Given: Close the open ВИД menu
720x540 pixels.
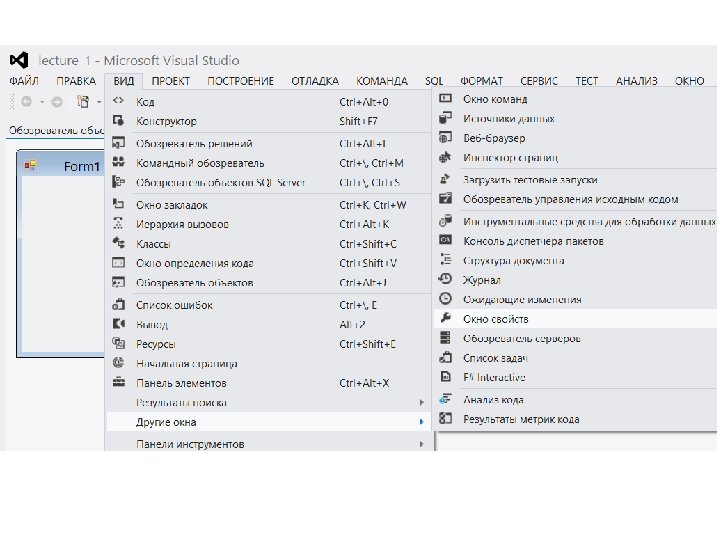Looking at the screenshot, I should pyautogui.click(x=124, y=81).
